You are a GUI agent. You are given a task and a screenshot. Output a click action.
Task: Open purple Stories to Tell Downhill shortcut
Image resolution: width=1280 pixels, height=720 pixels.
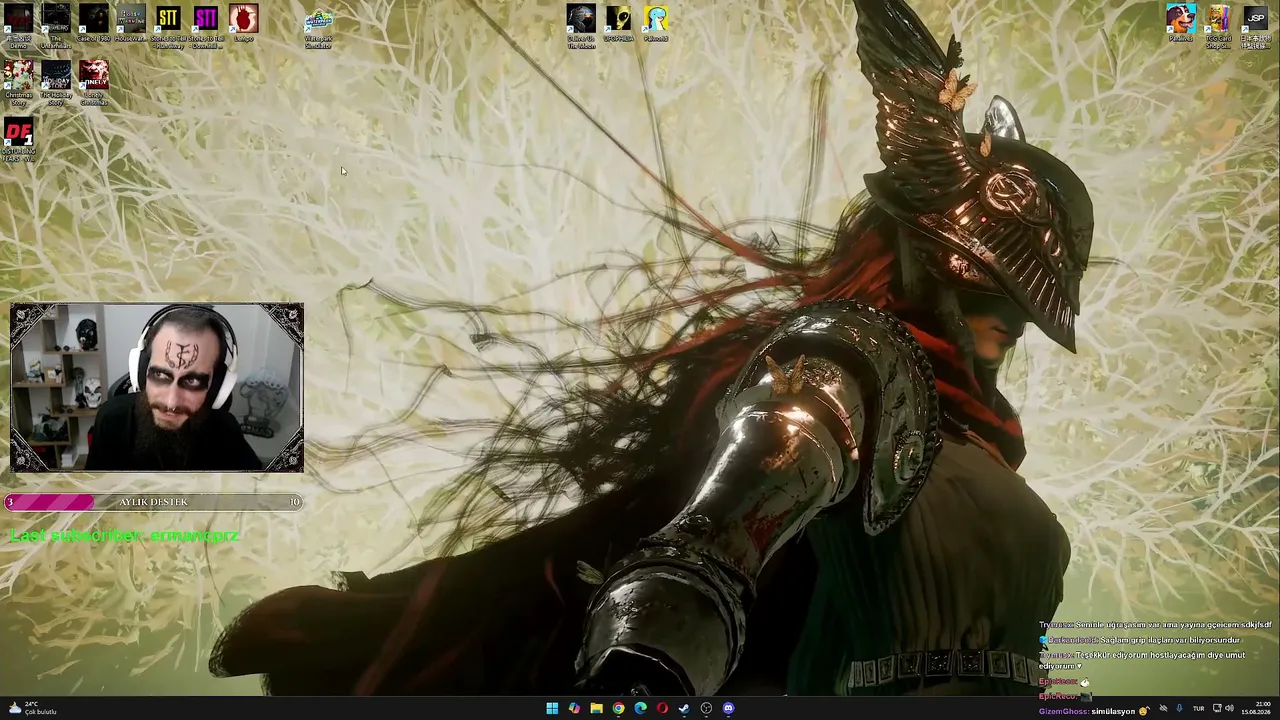[x=206, y=26]
